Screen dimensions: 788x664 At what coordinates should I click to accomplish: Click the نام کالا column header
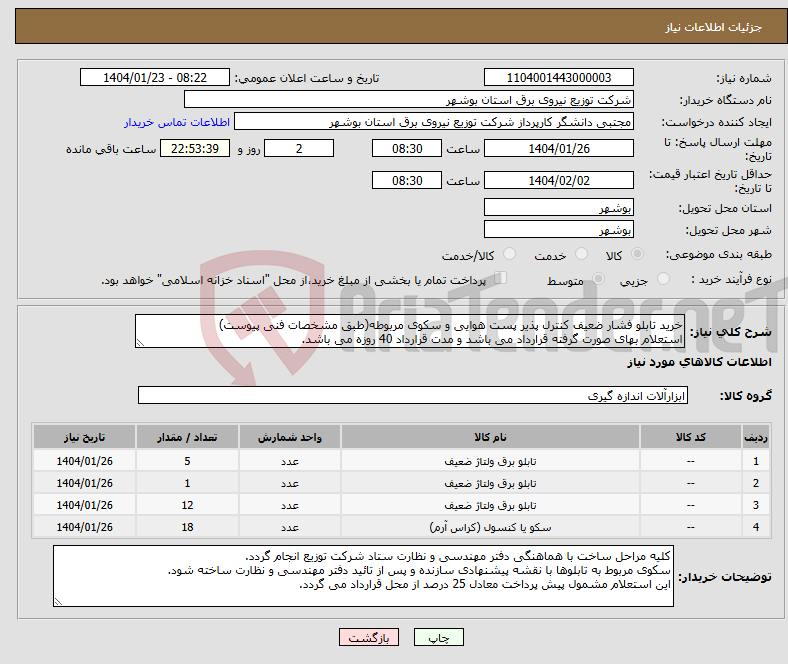[490, 437]
